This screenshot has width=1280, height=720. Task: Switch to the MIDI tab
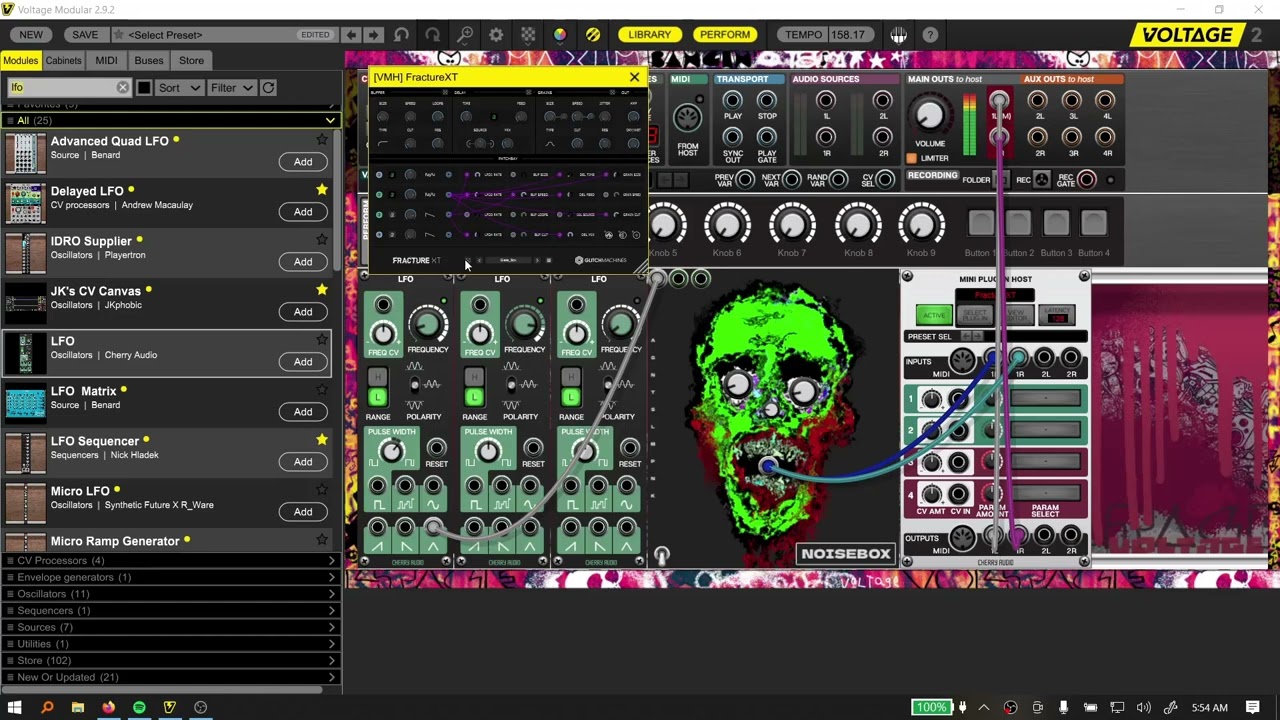click(x=106, y=61)
